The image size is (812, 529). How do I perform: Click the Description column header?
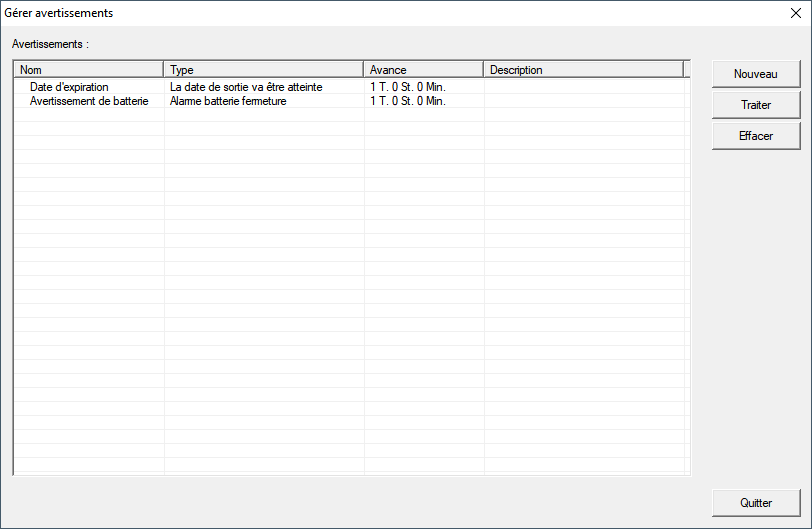point(583,70)
